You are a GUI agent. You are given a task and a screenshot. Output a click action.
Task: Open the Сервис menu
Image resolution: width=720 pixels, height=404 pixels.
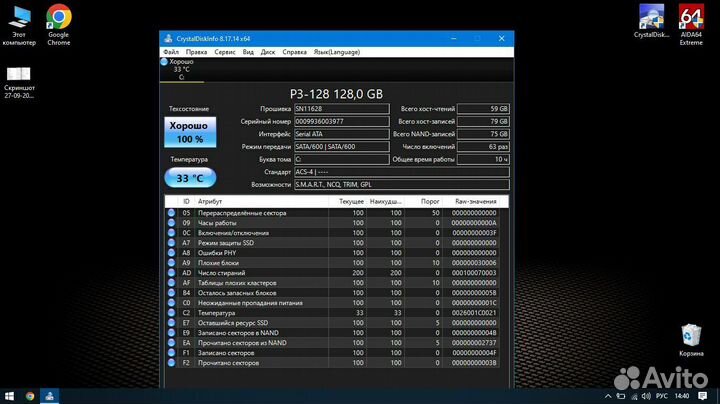pyautogui.click(x=225, y=52)
